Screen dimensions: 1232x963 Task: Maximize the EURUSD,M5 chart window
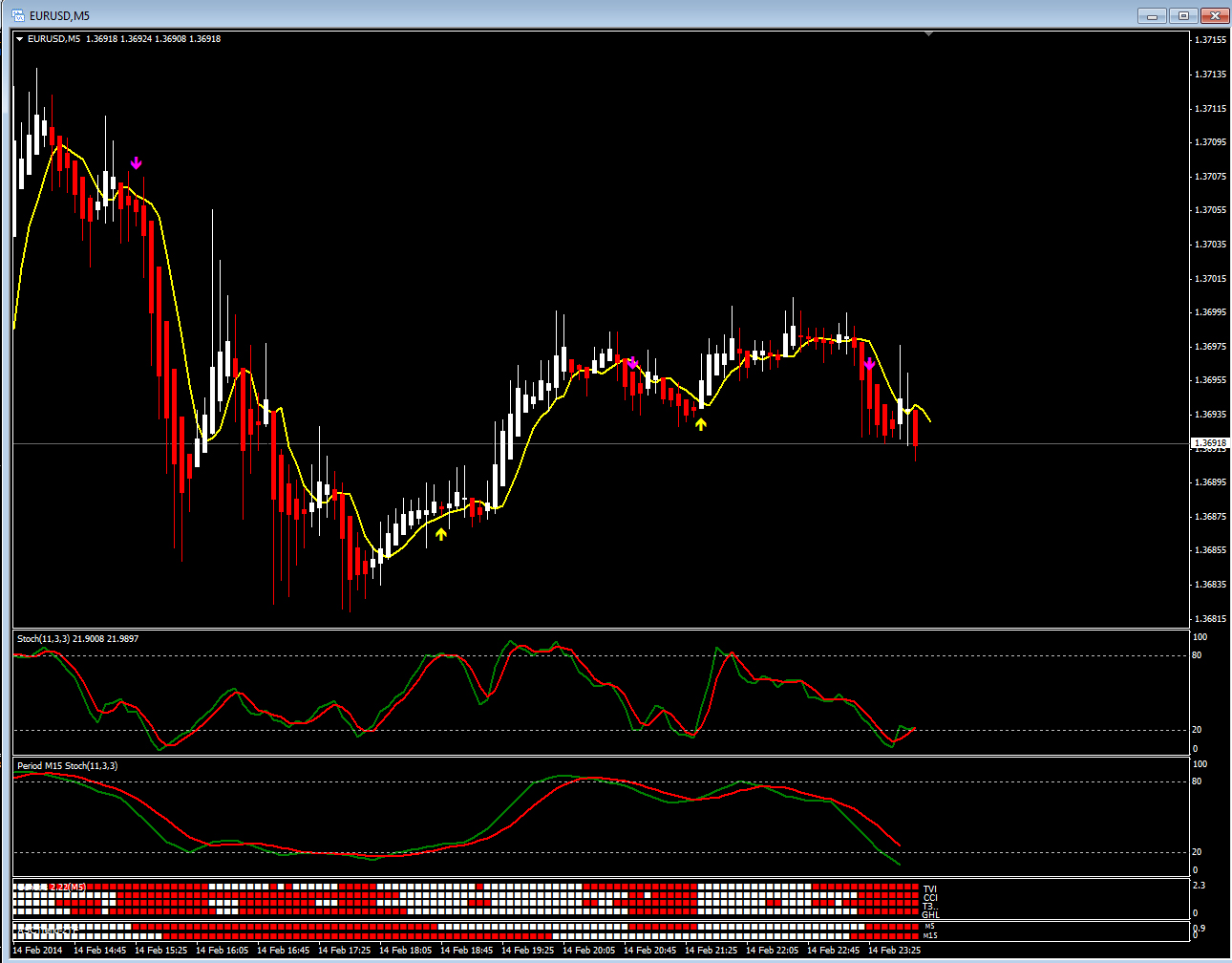(x=1184, y=15)
